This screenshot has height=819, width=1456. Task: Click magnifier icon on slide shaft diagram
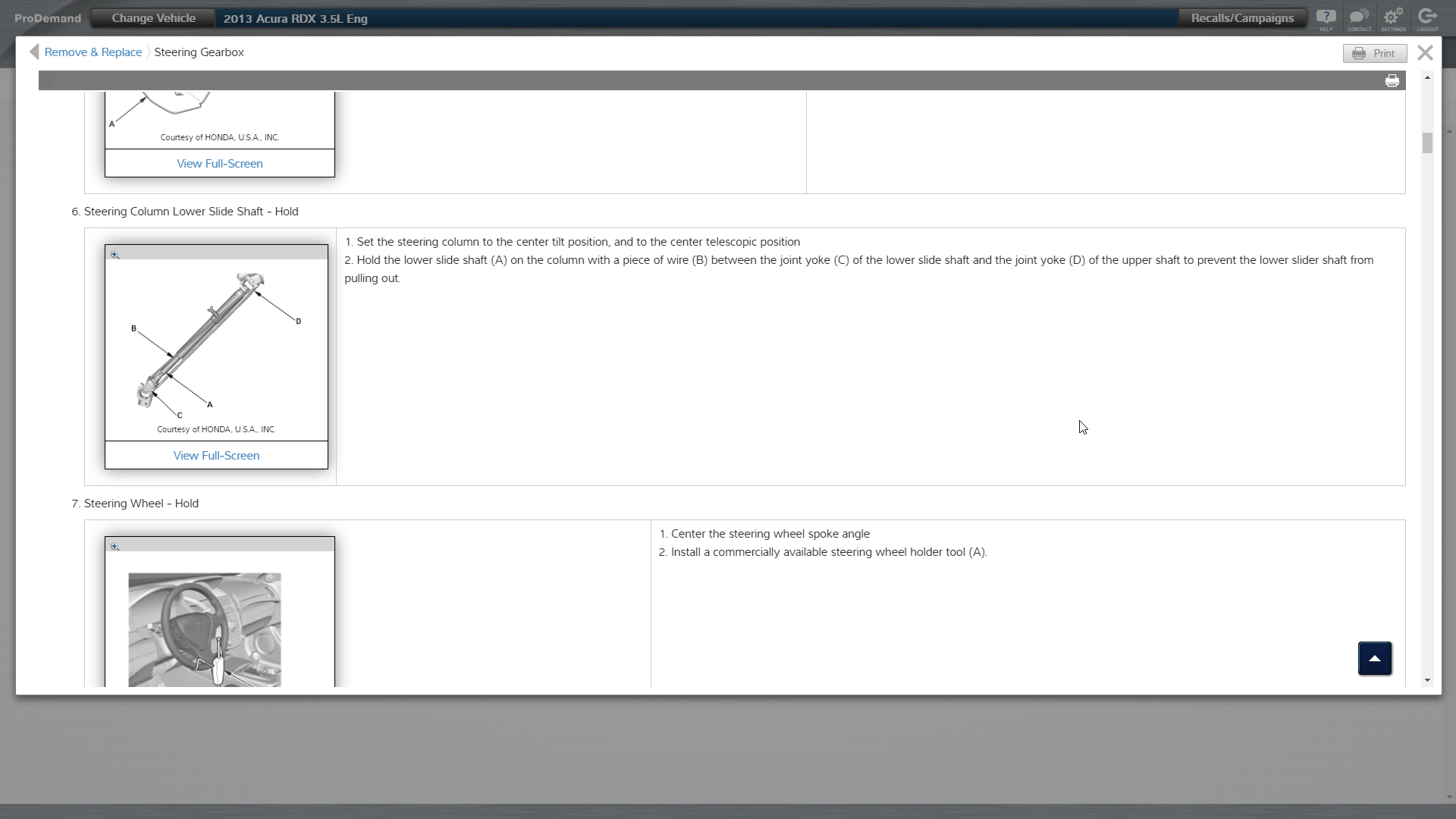[115, 255]
